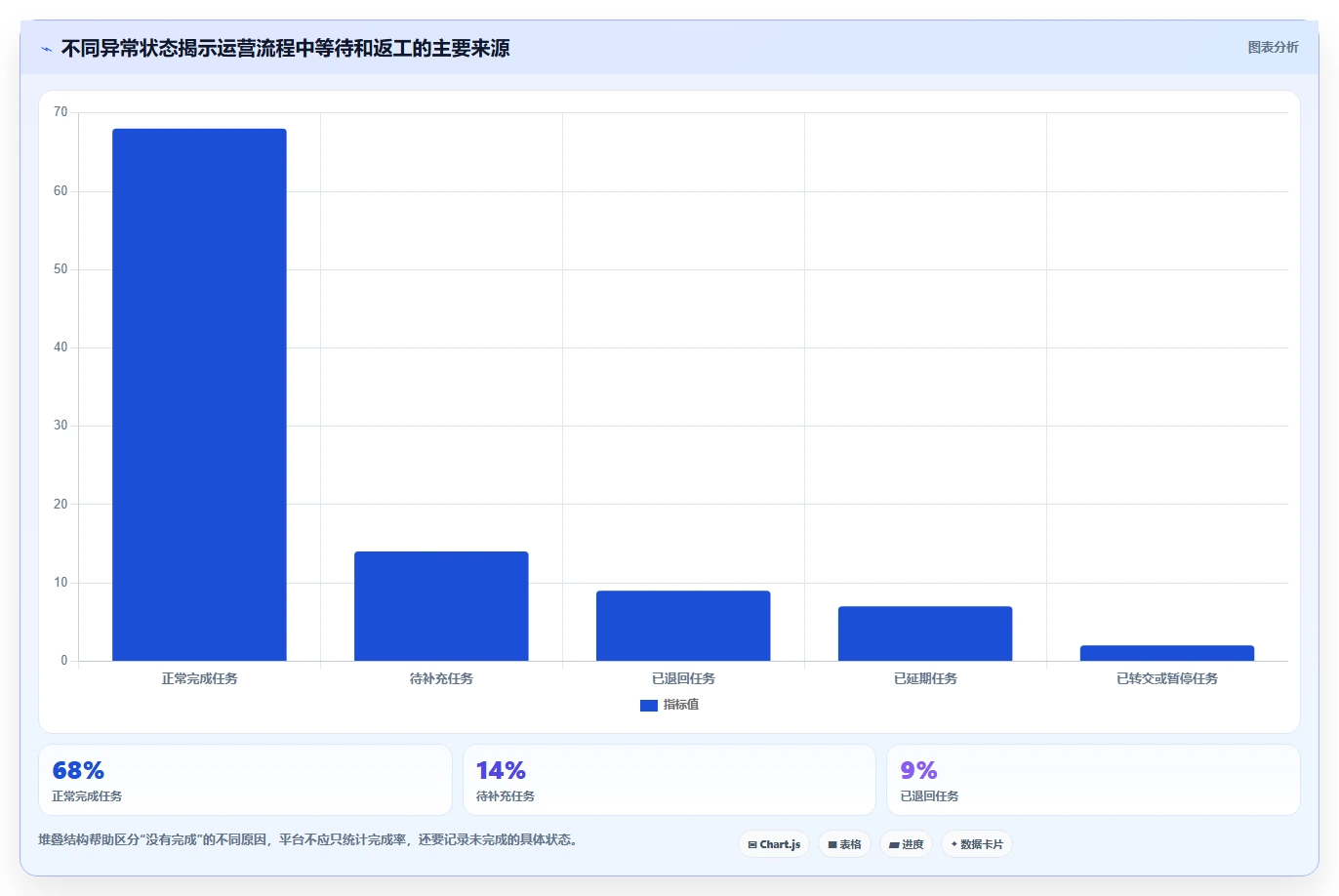Click the 已转交或暂停任务 bar
This screenshot has width=1339, height=896.
coord(1167,653)
